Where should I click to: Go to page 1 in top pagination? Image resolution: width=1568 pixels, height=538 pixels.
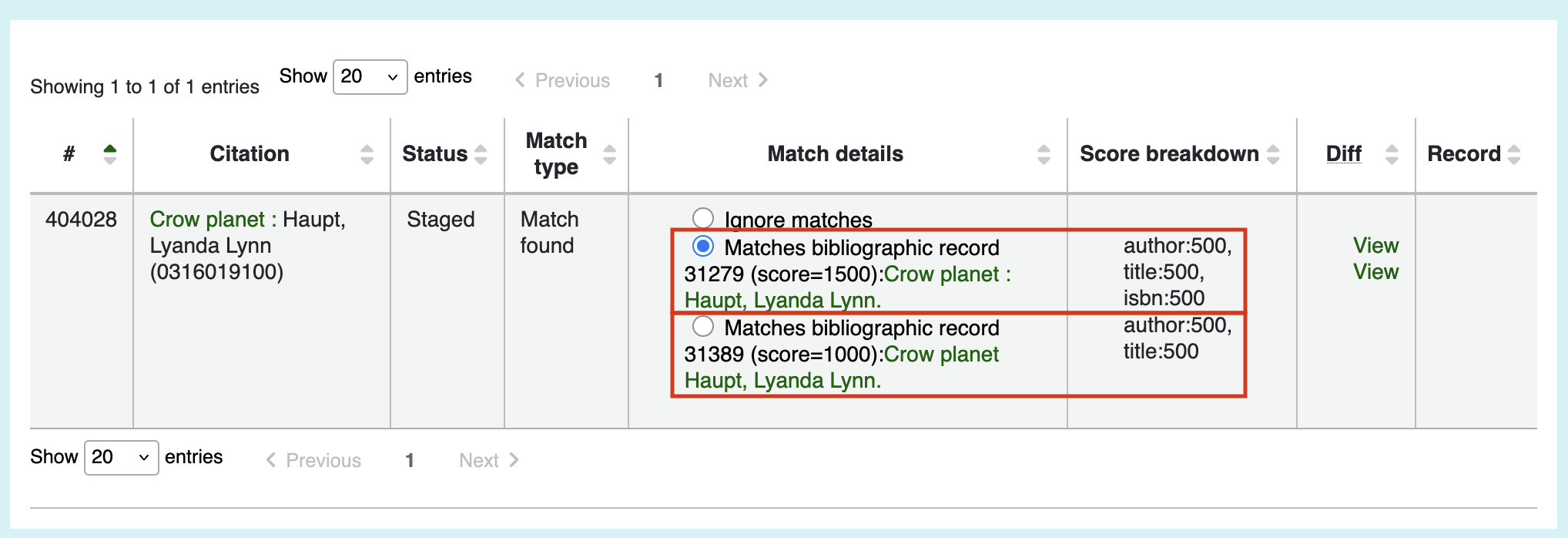[658, 80]
